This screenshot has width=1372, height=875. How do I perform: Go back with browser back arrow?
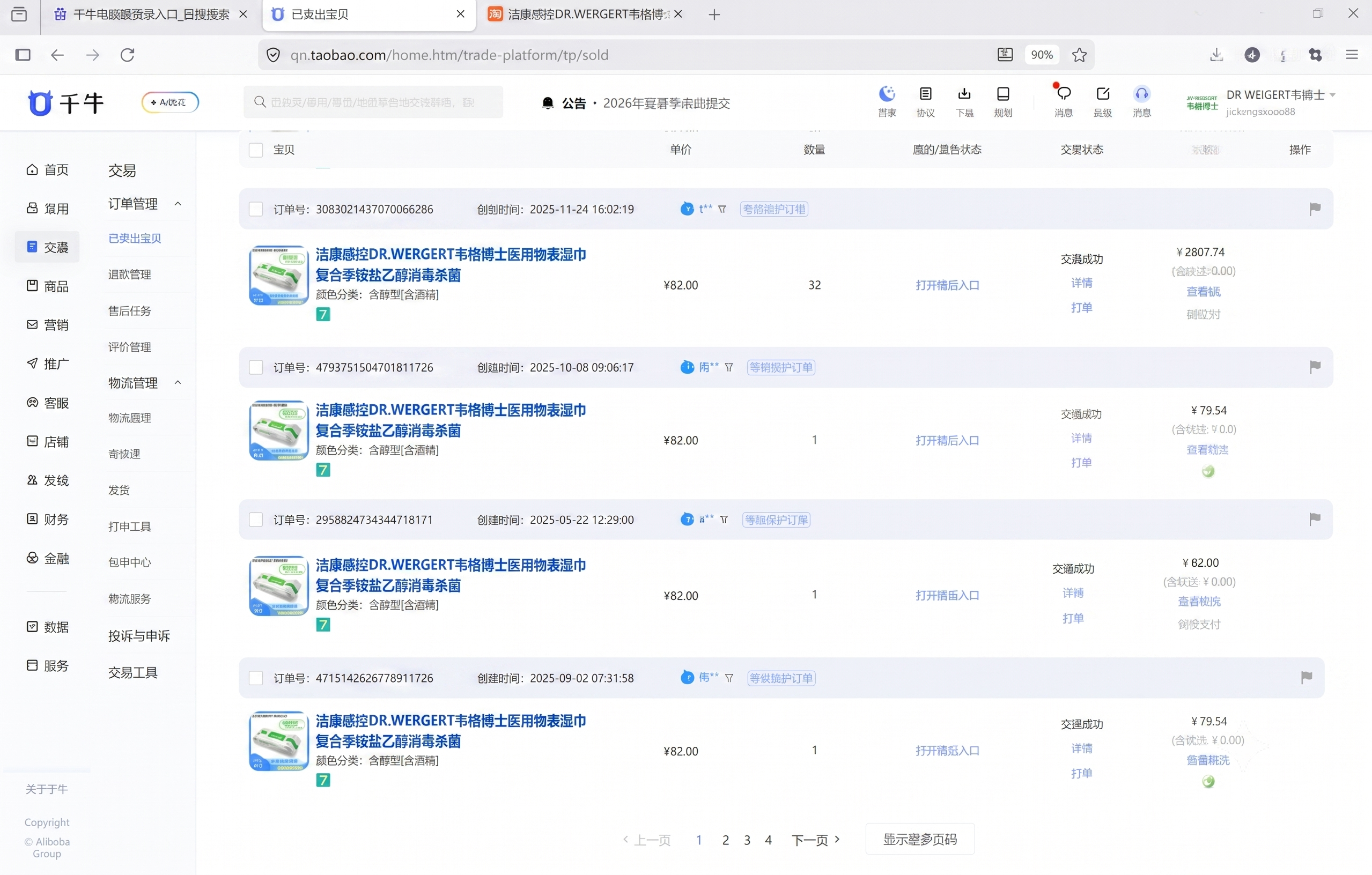57,55
